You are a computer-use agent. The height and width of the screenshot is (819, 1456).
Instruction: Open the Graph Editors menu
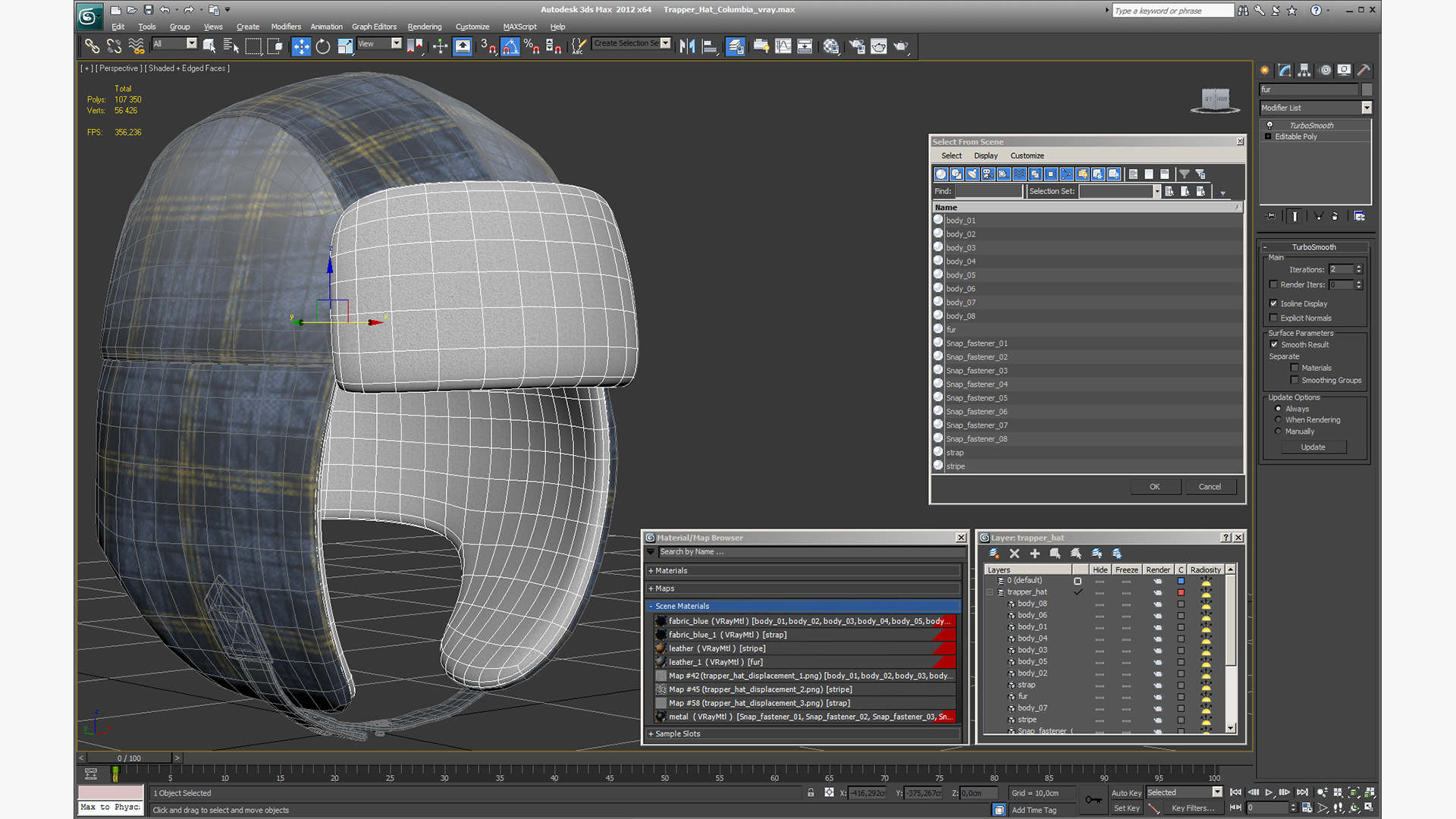point(374,27)
